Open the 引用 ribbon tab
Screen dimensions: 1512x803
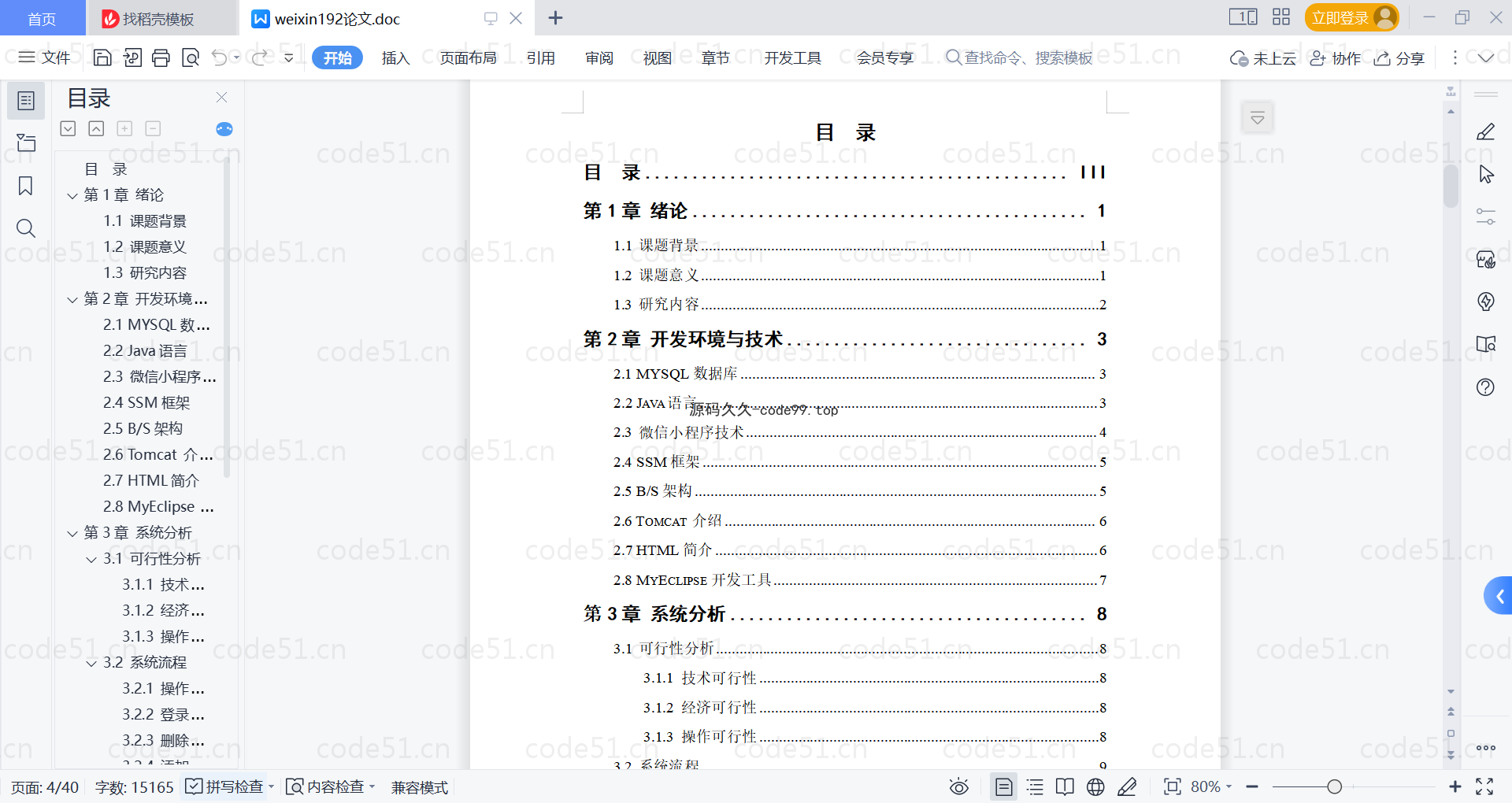coord(541,57)
